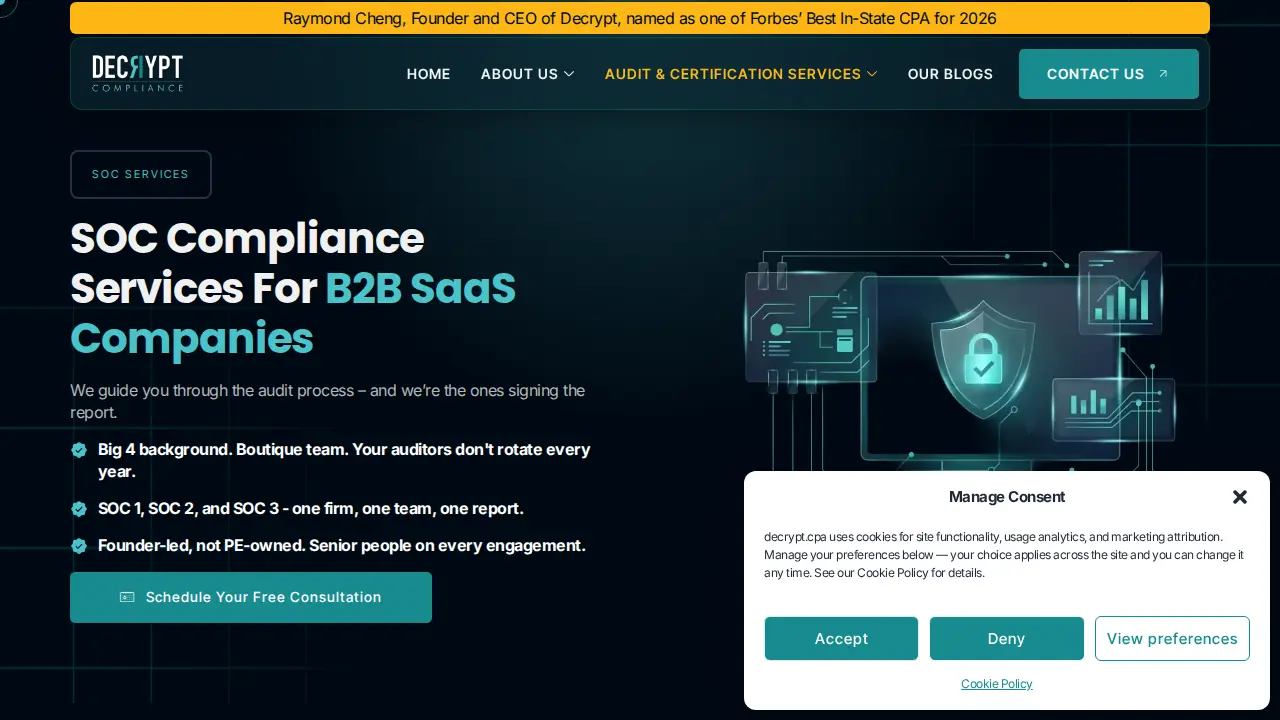This screenshot has width=1280, height=720.
Task: Click the Raymond Cheng Forbes announcement banner
Action: coord(640,18)
